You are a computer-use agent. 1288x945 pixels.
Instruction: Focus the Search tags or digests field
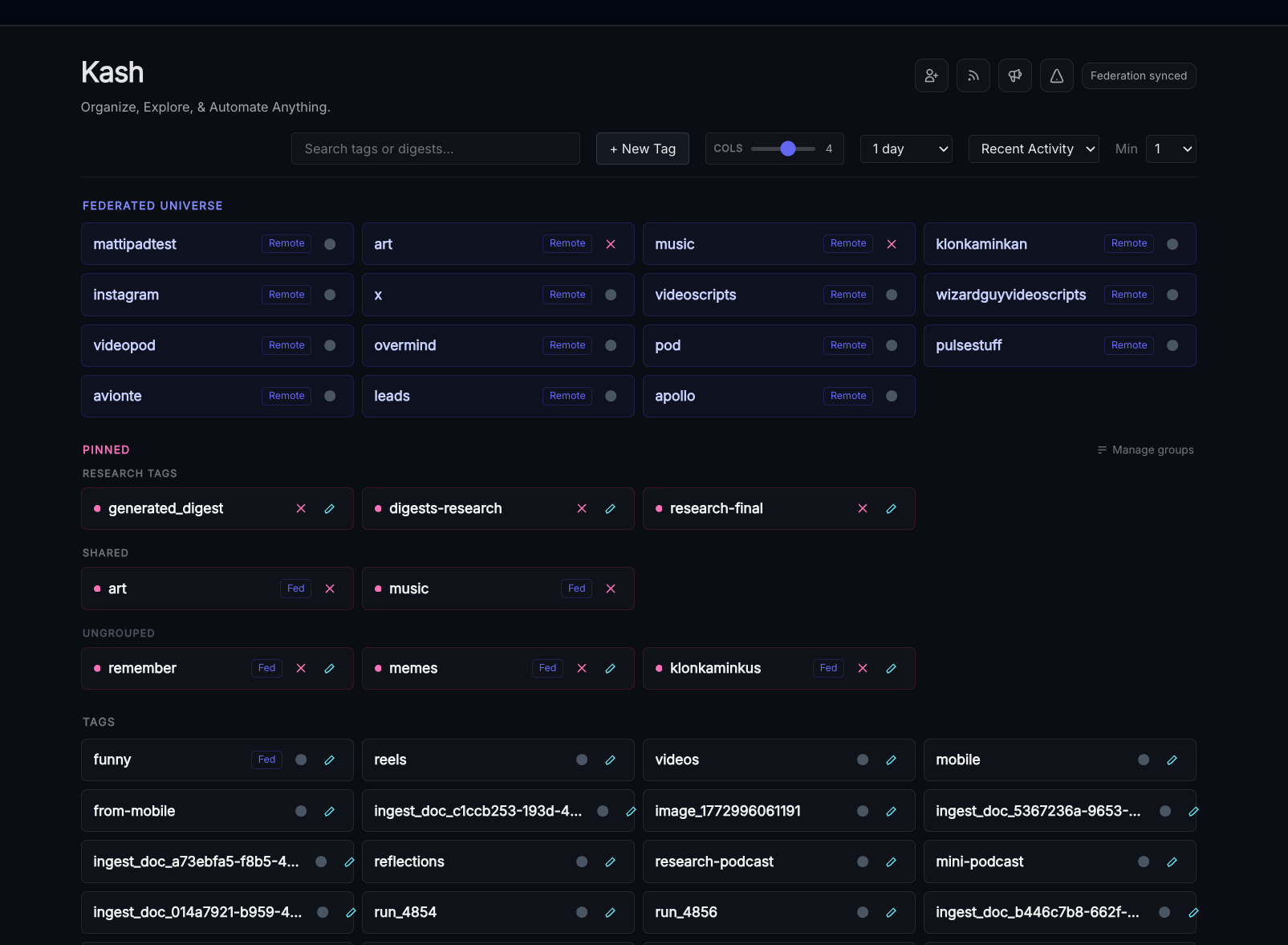435,149
